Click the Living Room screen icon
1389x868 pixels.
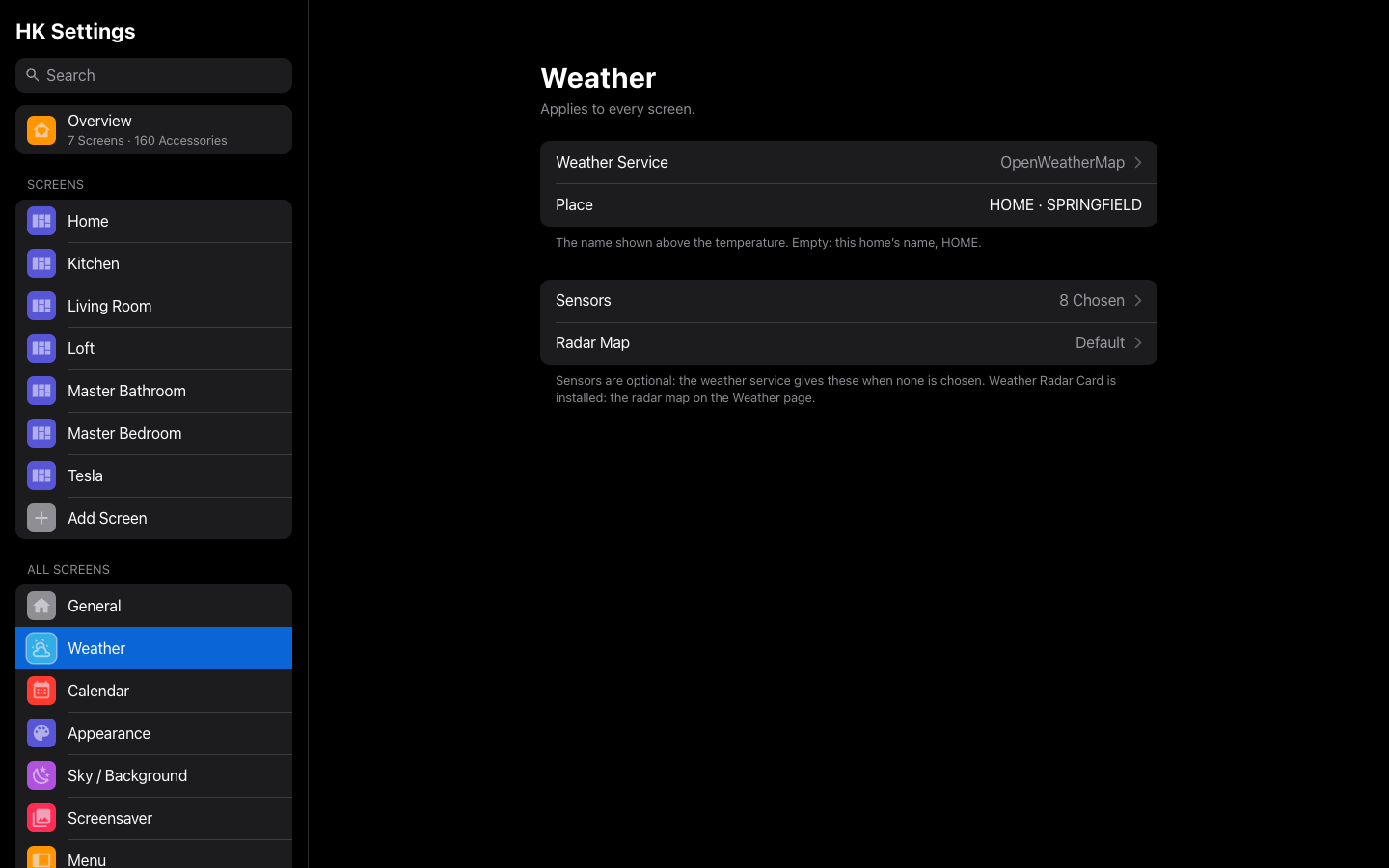41,306
